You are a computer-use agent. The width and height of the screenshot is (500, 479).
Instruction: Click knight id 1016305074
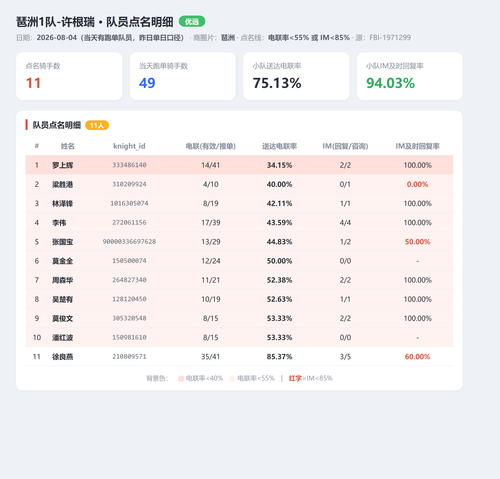coord(129,203)
